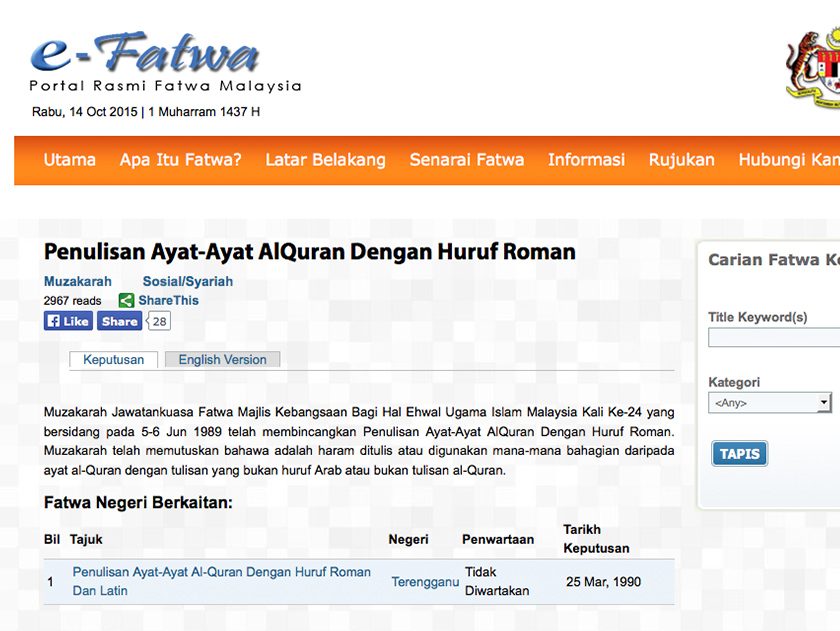This screenshot has width=840, height=631.
Task: Open the Senarai Fatwa menu
Action: point(466,160)
